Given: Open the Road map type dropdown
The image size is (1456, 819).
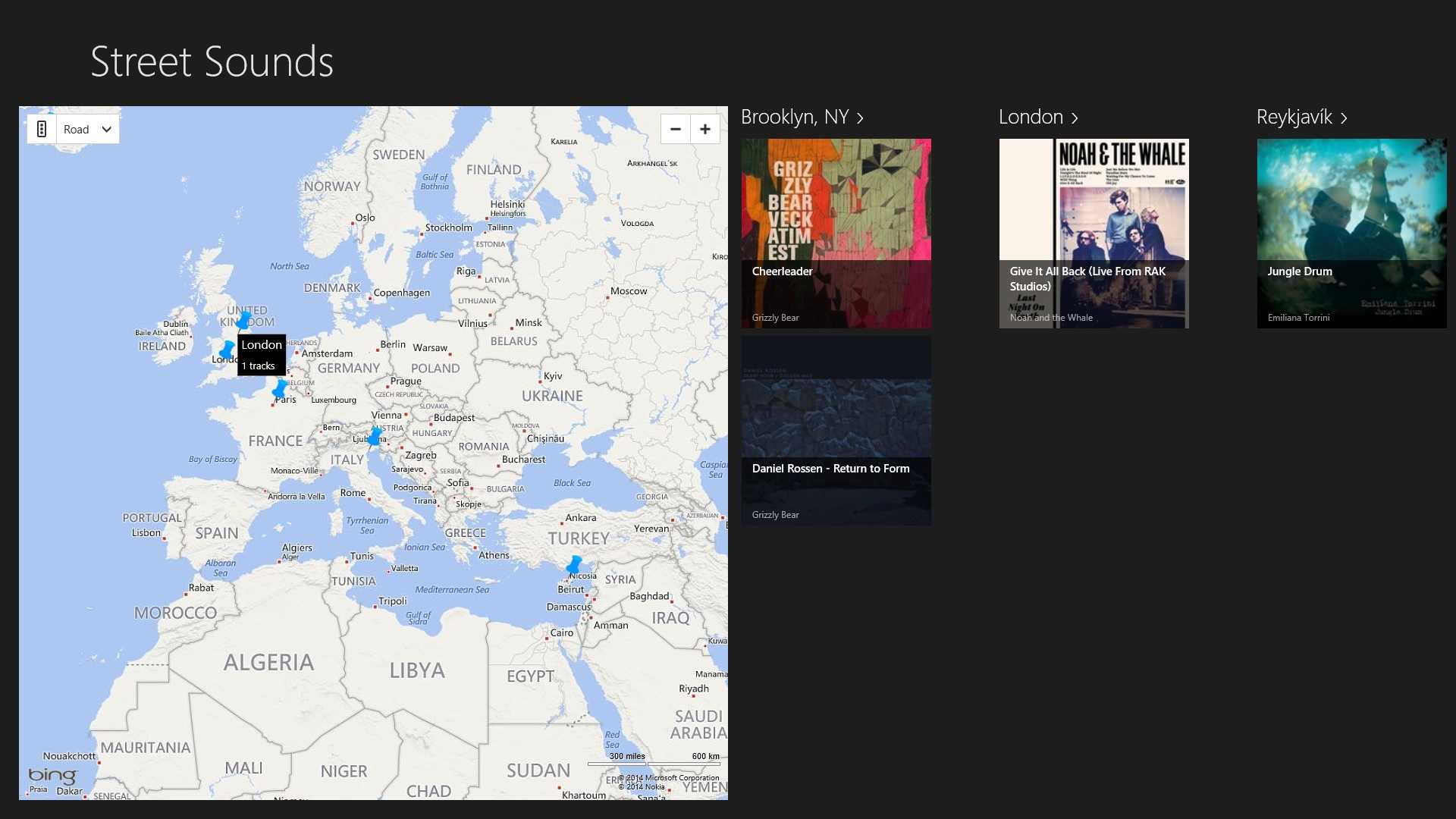Looking at the screenshot, I should [88, 129].
